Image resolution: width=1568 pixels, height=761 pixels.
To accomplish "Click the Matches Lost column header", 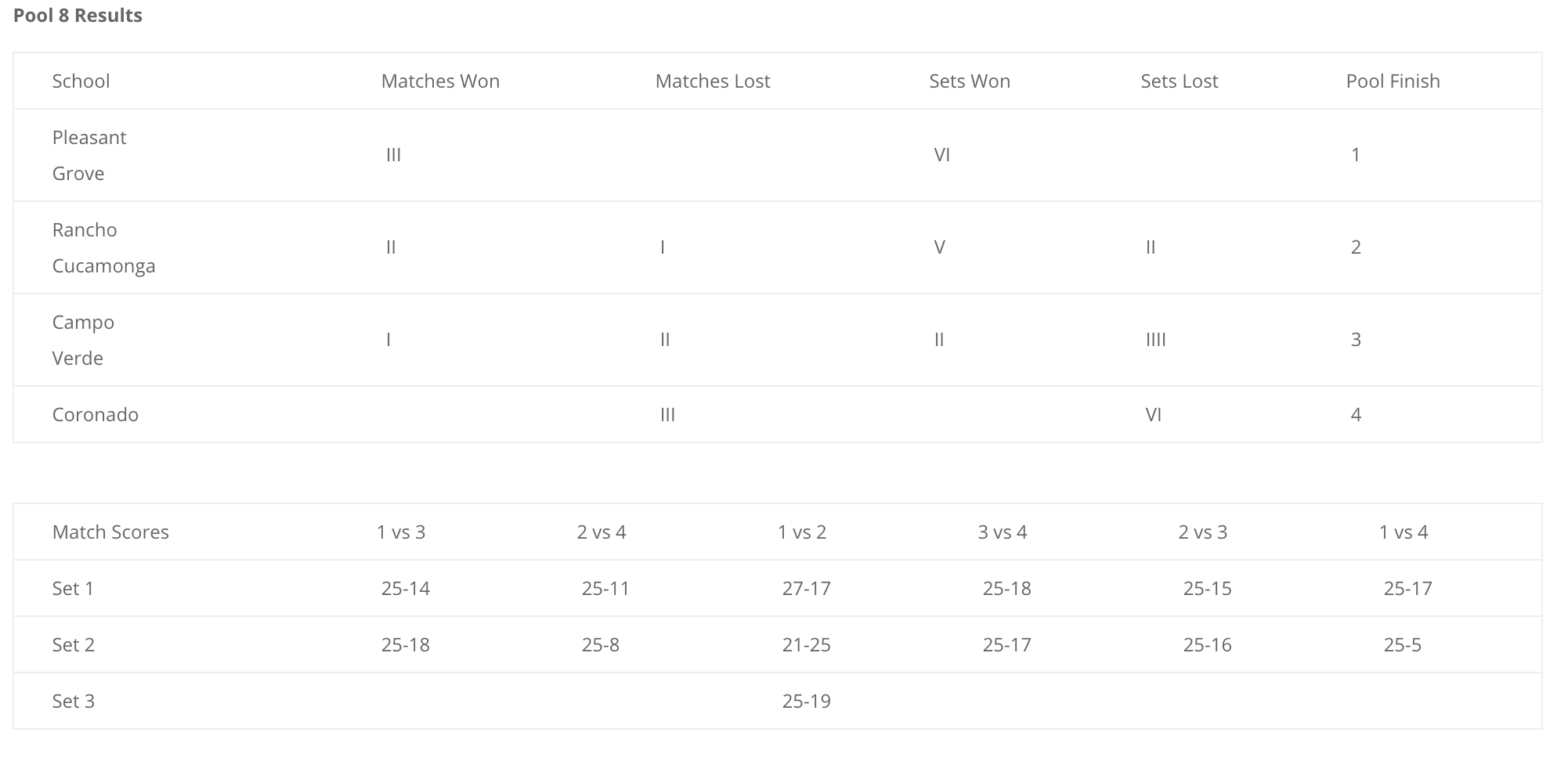I will [x=713, y=81].
